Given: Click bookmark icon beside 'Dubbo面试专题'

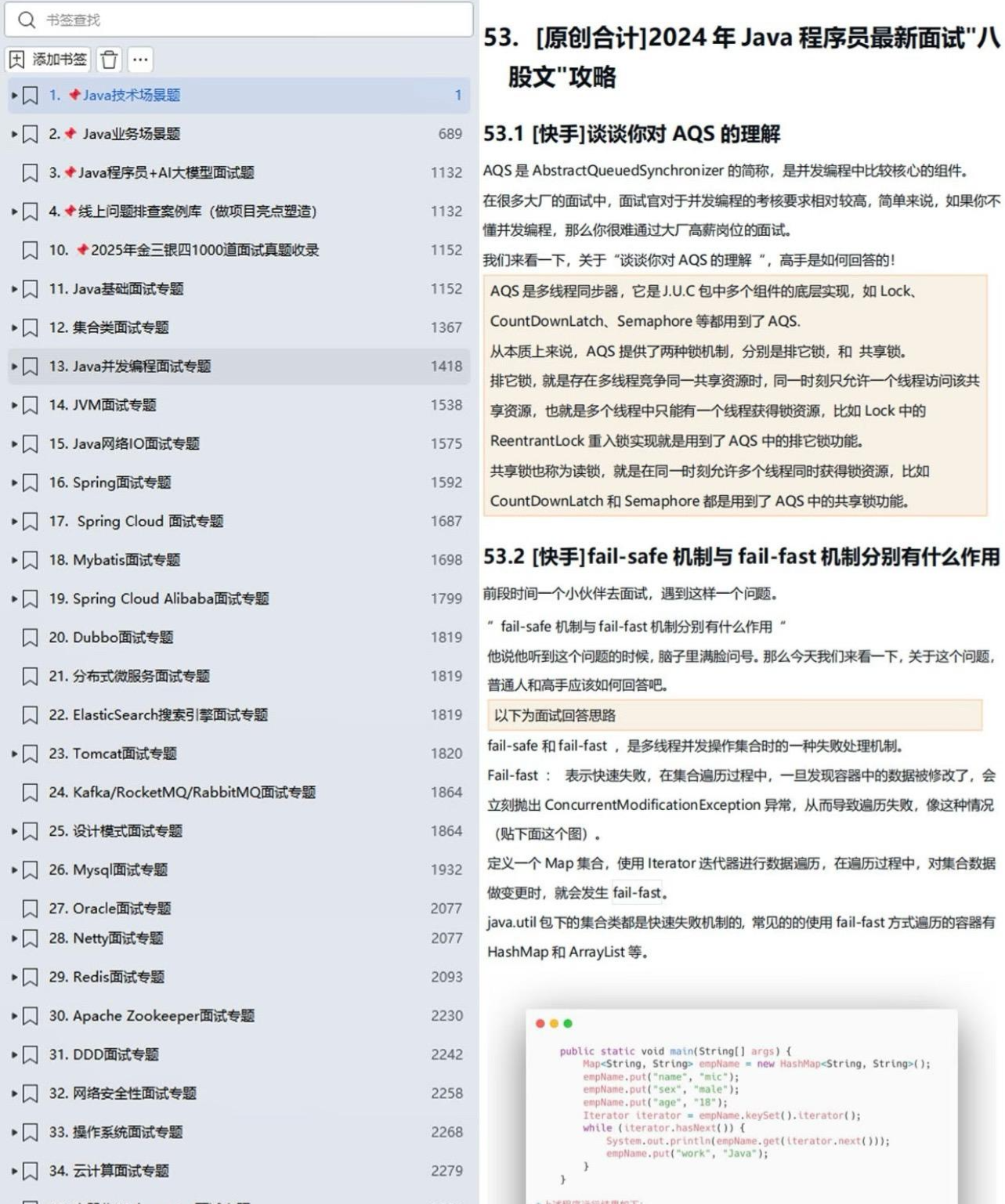Looking at the screenshot, I should click(30, 638).
